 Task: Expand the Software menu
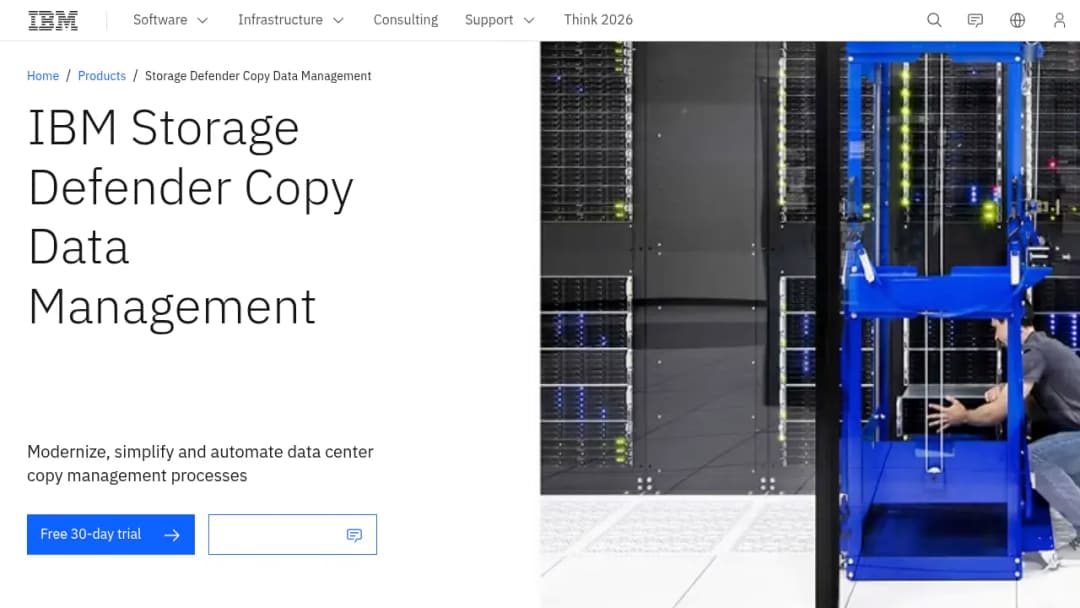[170, 20]
